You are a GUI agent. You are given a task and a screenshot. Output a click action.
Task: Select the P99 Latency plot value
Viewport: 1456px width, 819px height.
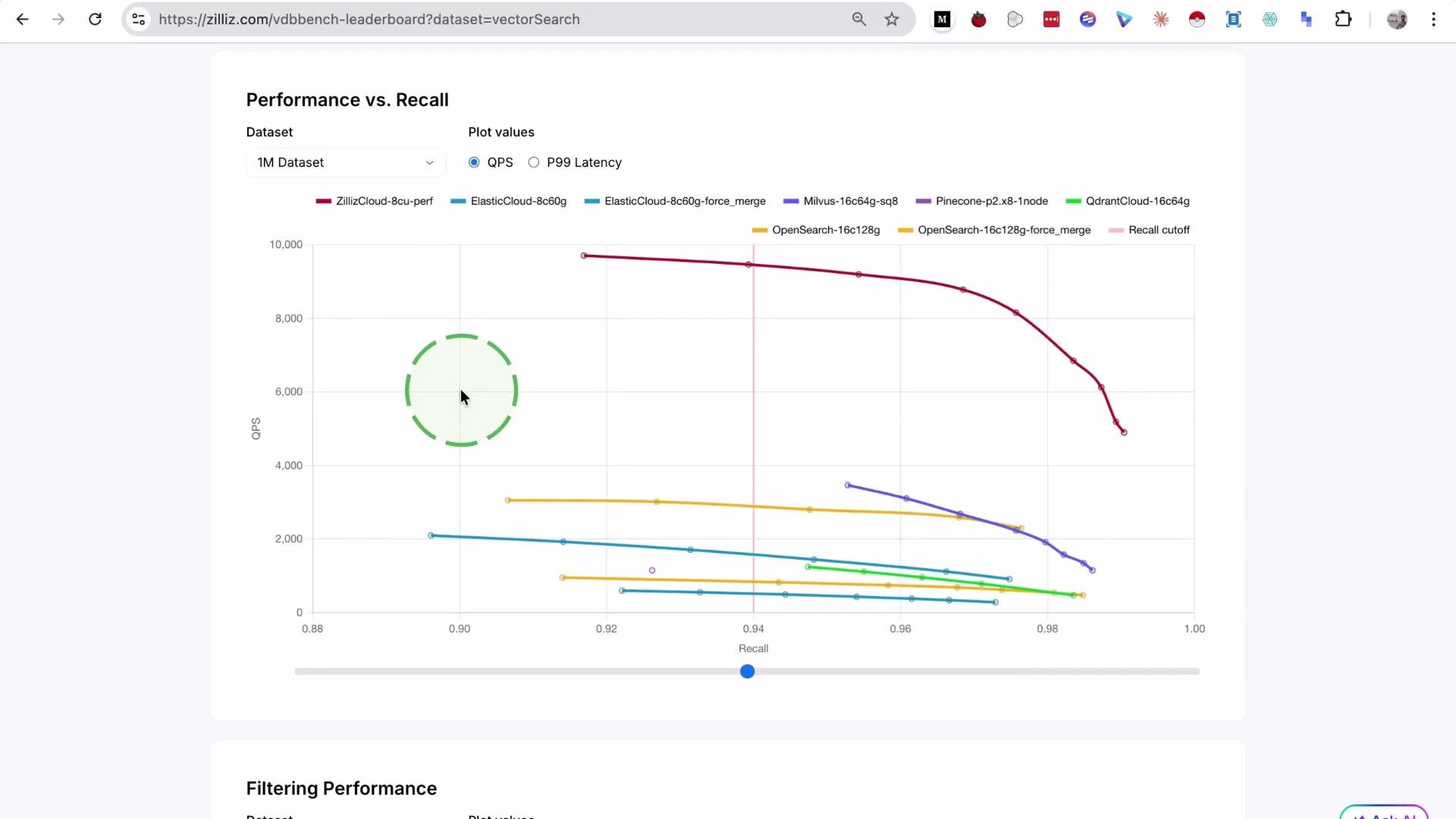pos(534,162)
